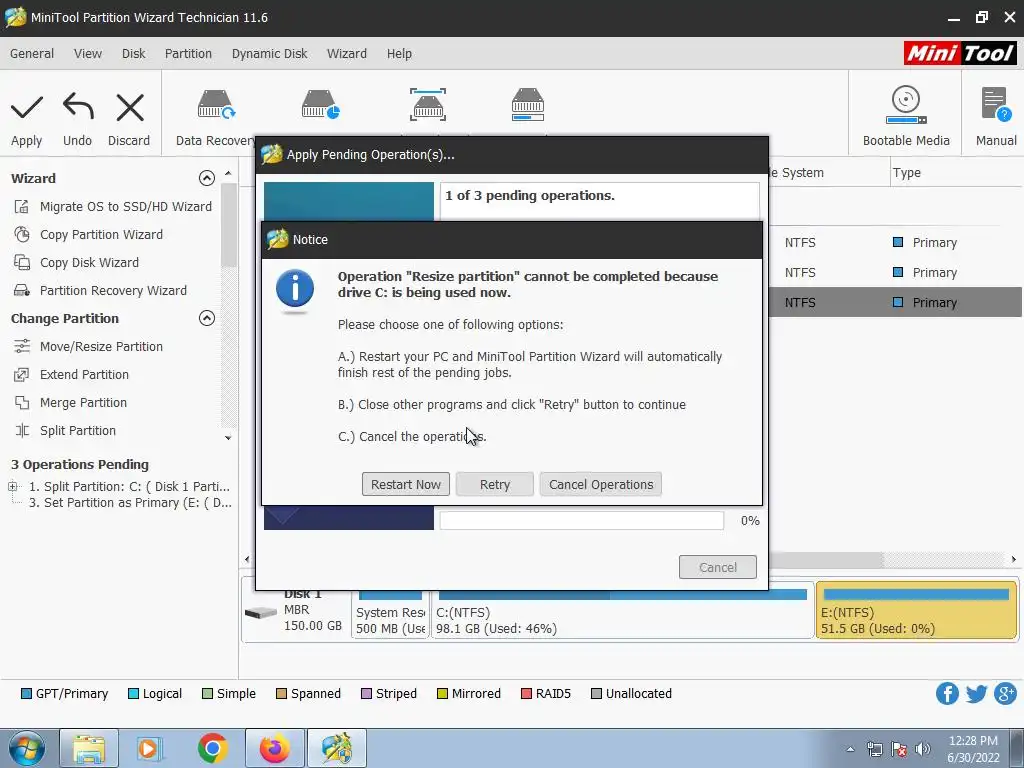Open Windows Explorer from taskbar
This screenshot has height=768, width=1024.
click(89, 748)
